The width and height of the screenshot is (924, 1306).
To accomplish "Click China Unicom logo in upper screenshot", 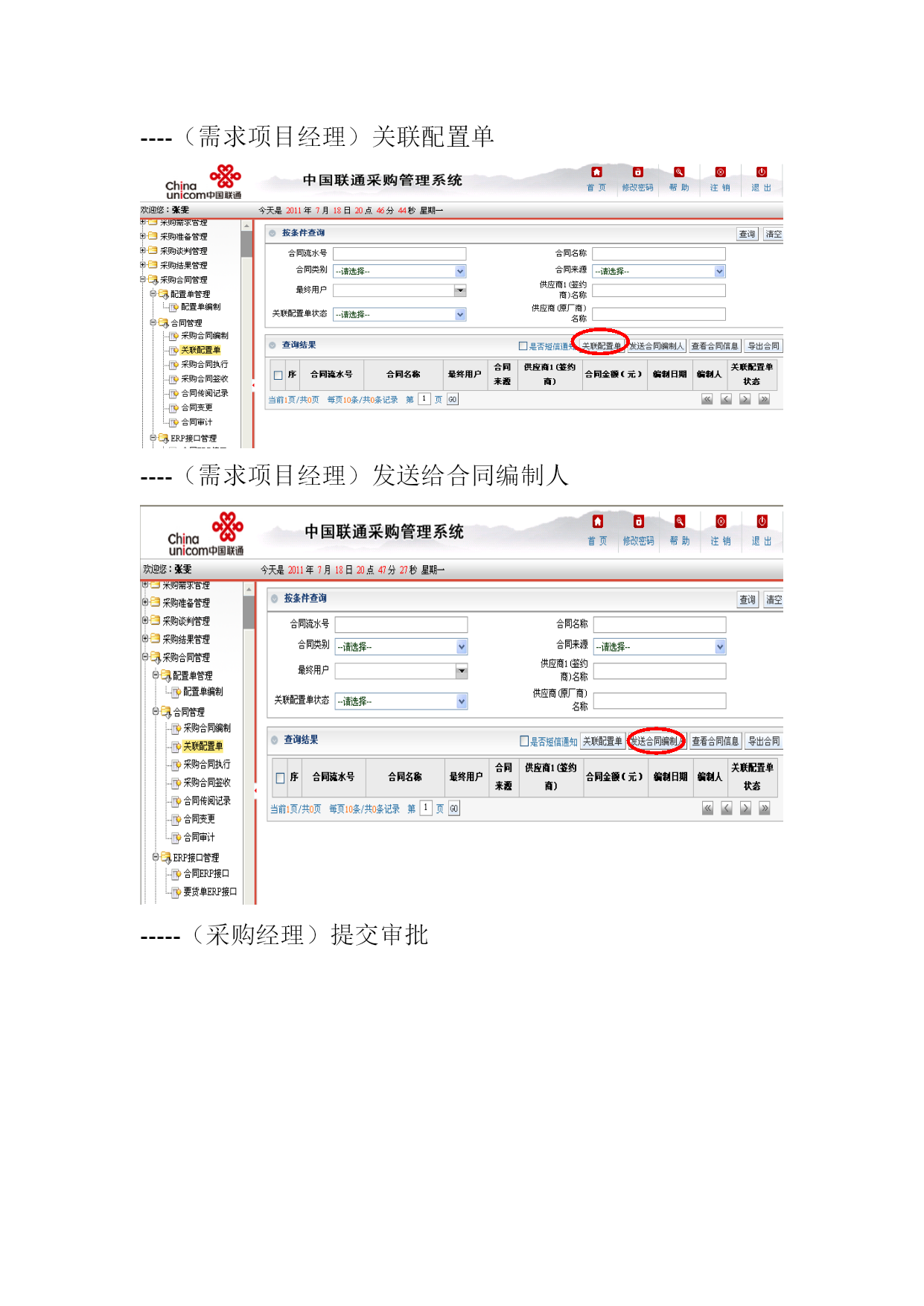I will pos(203,182).
